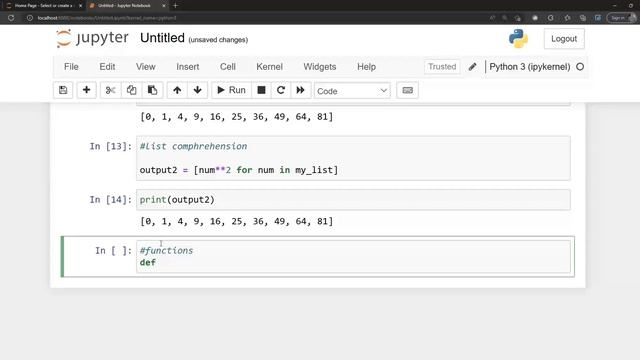Insert a cell below with plus icon
The width and height of the screenshot is (640, 360).
pyautogui.click(x=86, y=90)
